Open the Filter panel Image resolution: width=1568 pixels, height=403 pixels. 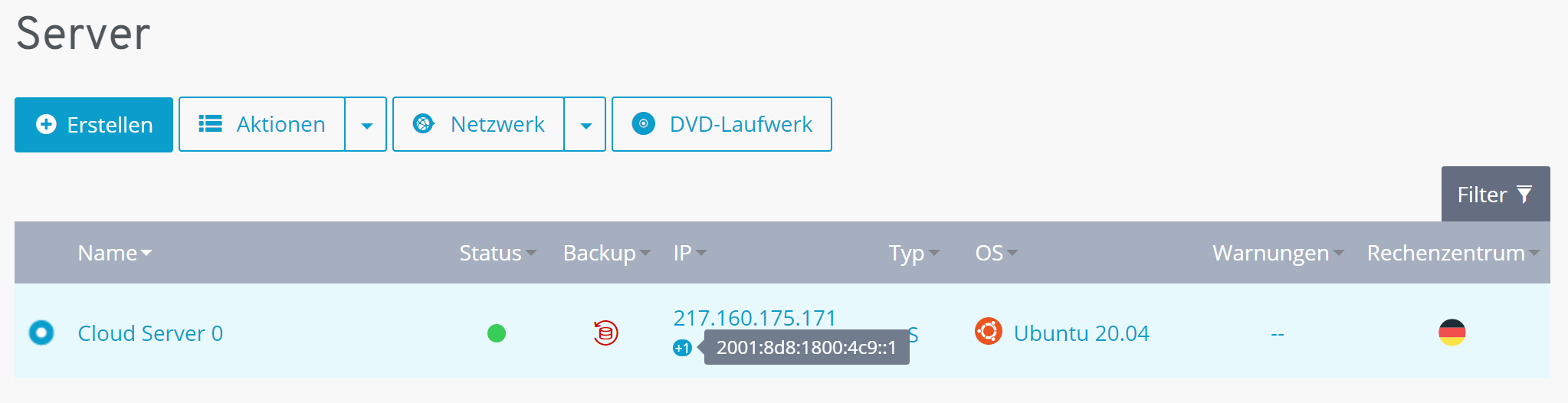[1494, 195]
